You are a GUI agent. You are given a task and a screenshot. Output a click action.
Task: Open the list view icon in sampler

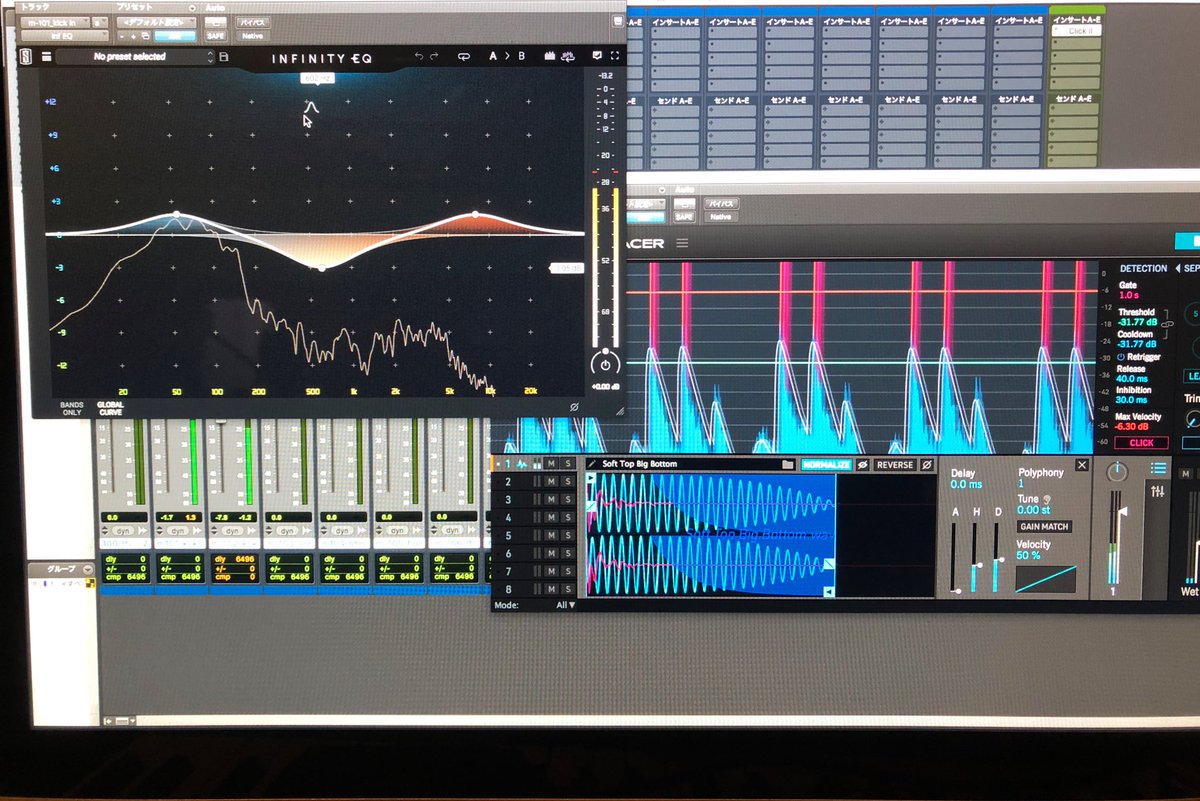pyautogui.click(x=1158, y=468)
